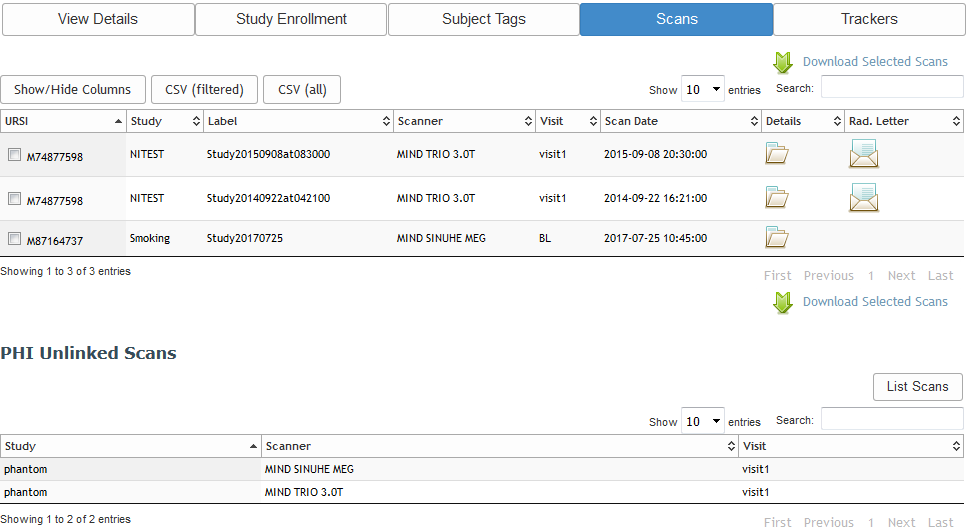Switch to Study Enrollment tab
The image size is (971, 530).
click(x=291, y=19)
